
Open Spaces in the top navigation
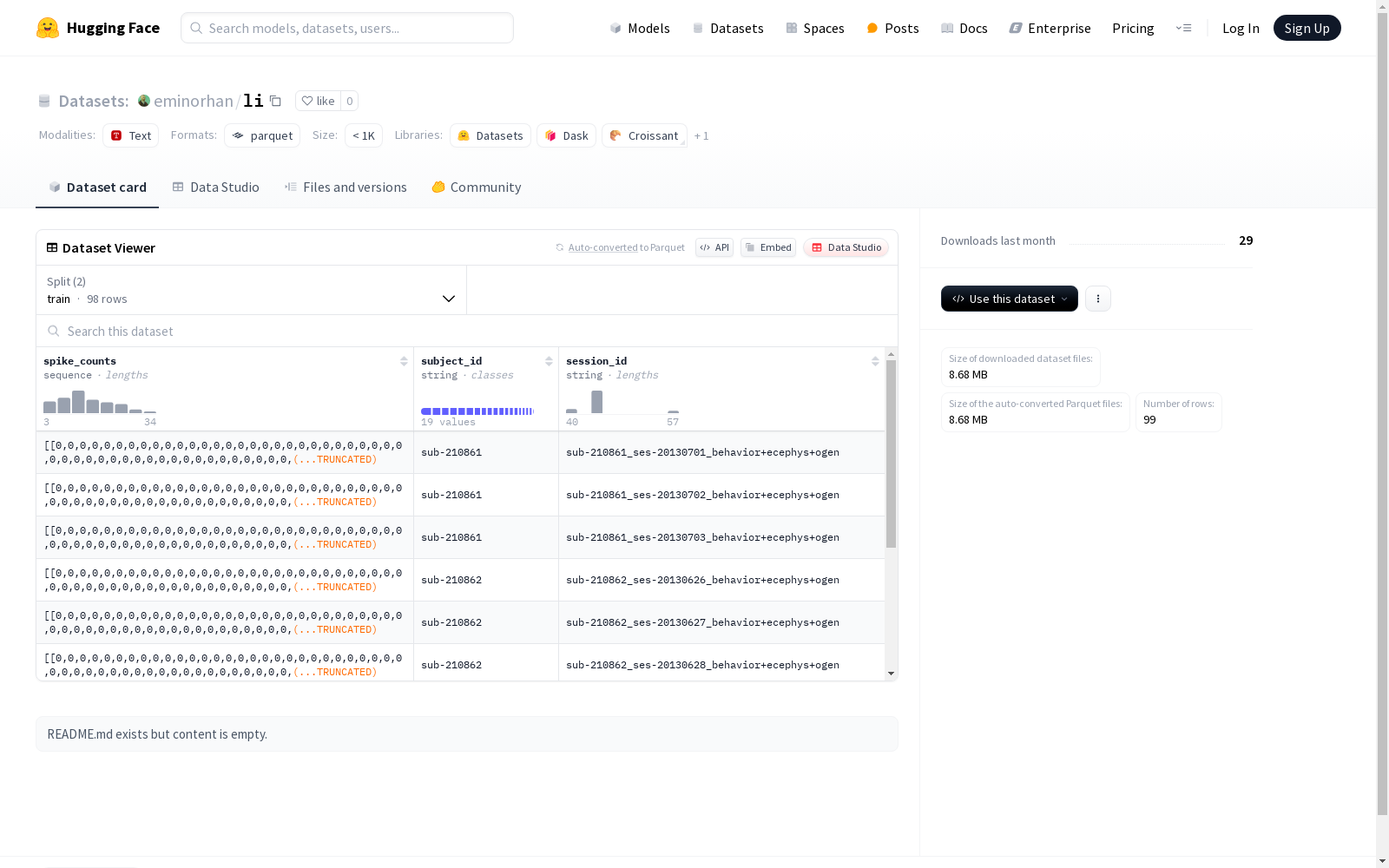[x=815, y=28]
